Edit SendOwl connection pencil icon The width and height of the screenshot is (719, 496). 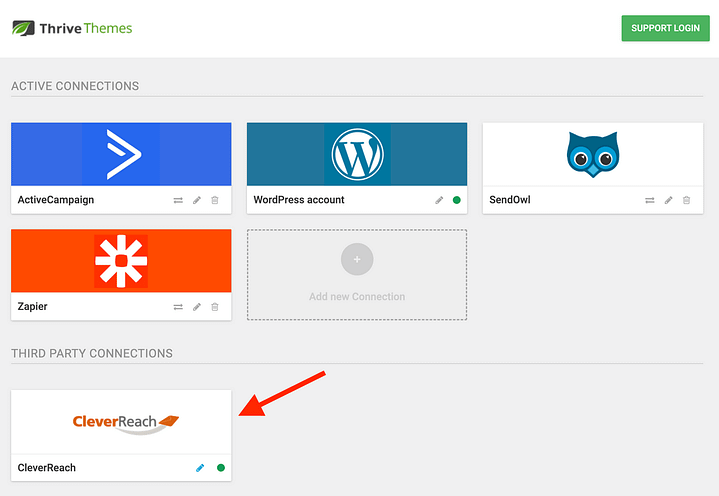coord(669,200)
